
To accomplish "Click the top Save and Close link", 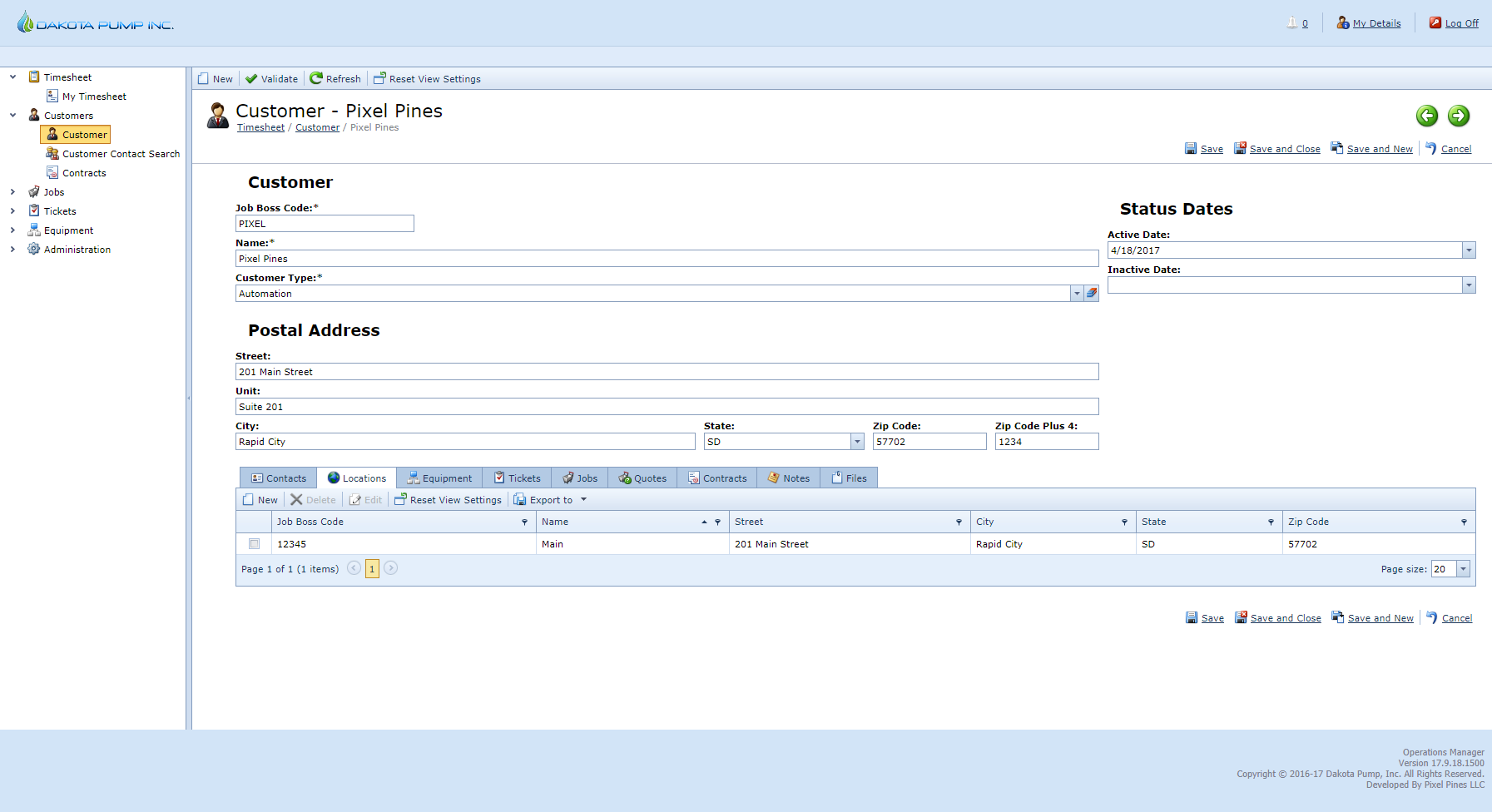I will 1284,149.
